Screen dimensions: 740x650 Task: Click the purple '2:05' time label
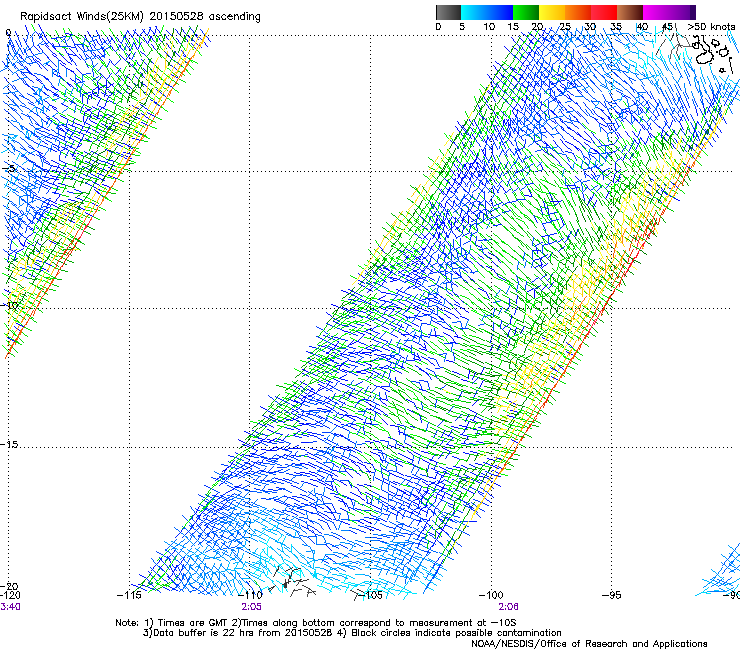[x=252, y=607]
